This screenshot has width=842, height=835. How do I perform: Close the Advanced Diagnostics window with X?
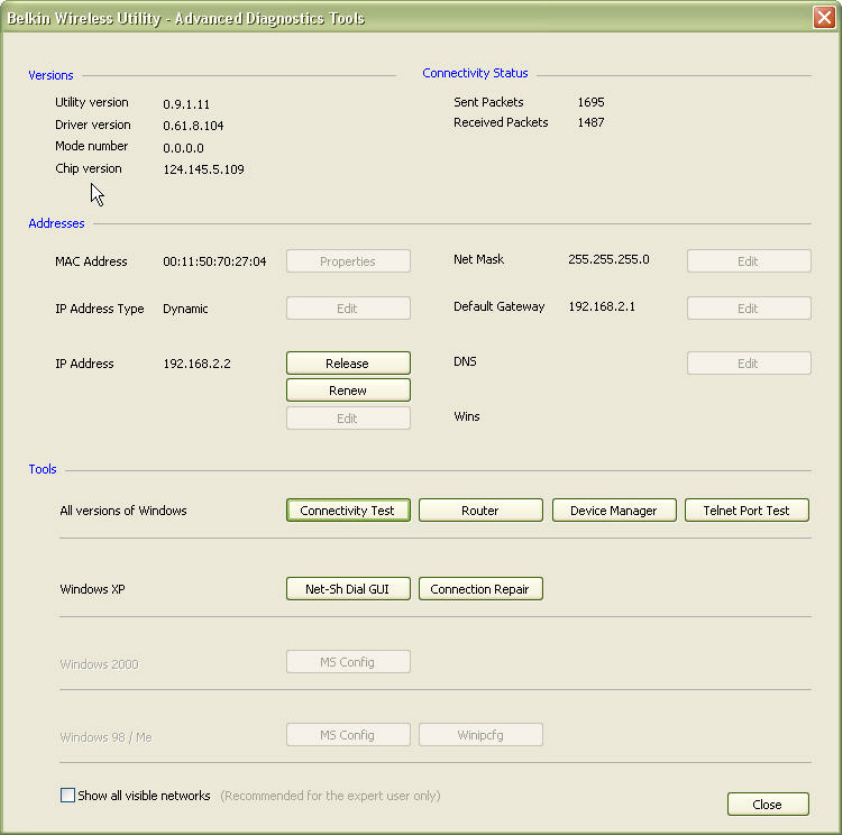point(824,17)
